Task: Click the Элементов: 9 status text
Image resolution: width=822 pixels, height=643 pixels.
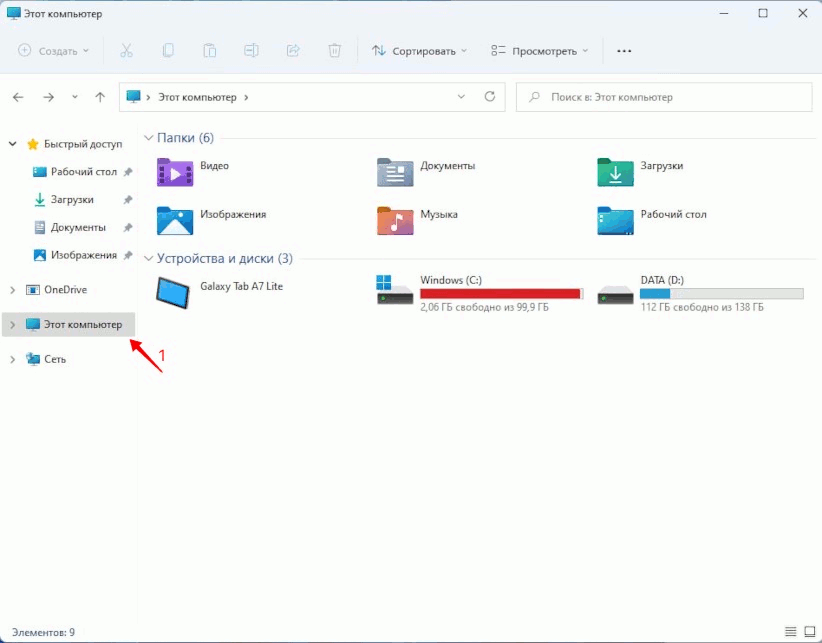Action: 44,632
